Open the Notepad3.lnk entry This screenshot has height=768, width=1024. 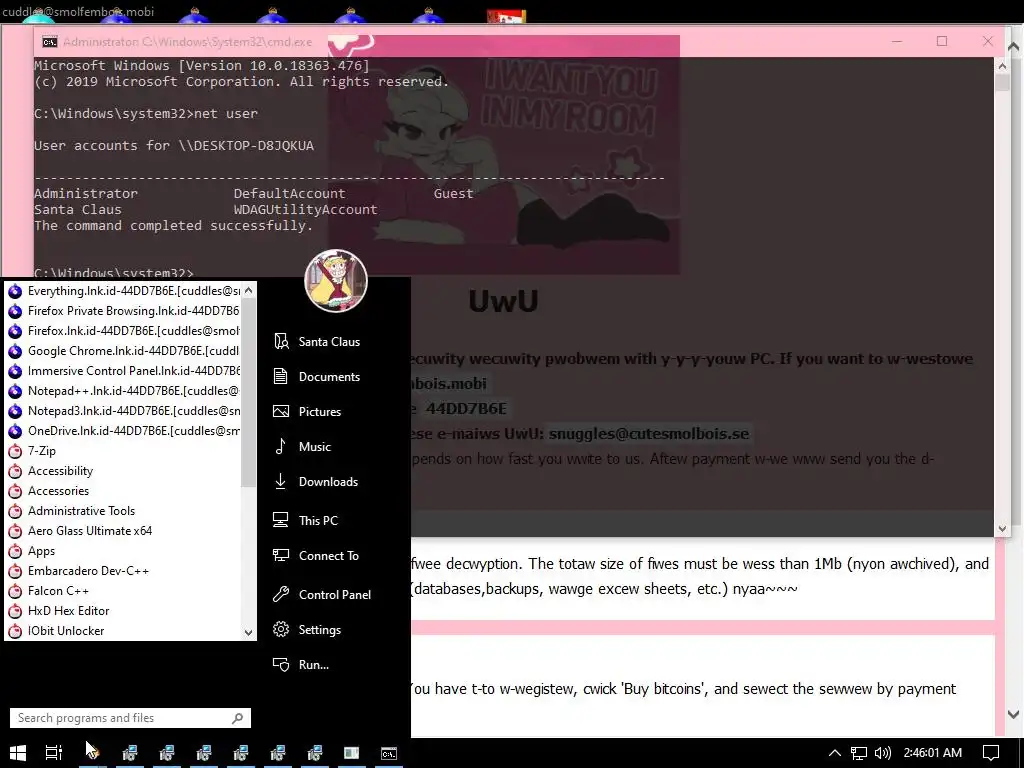pyautogui.click(x=124, y=411)
